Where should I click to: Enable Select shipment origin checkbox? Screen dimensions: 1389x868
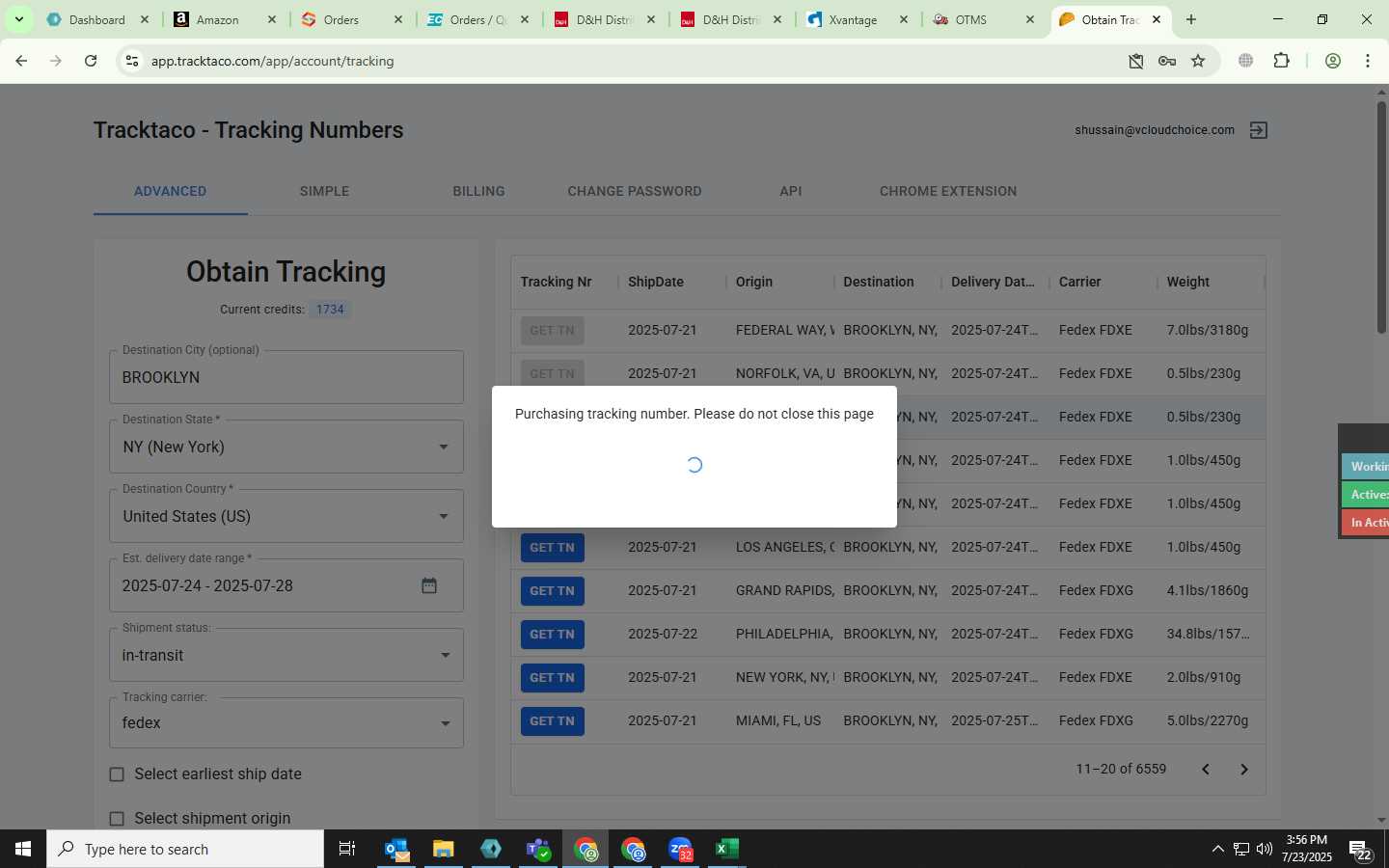pos(117,819)
